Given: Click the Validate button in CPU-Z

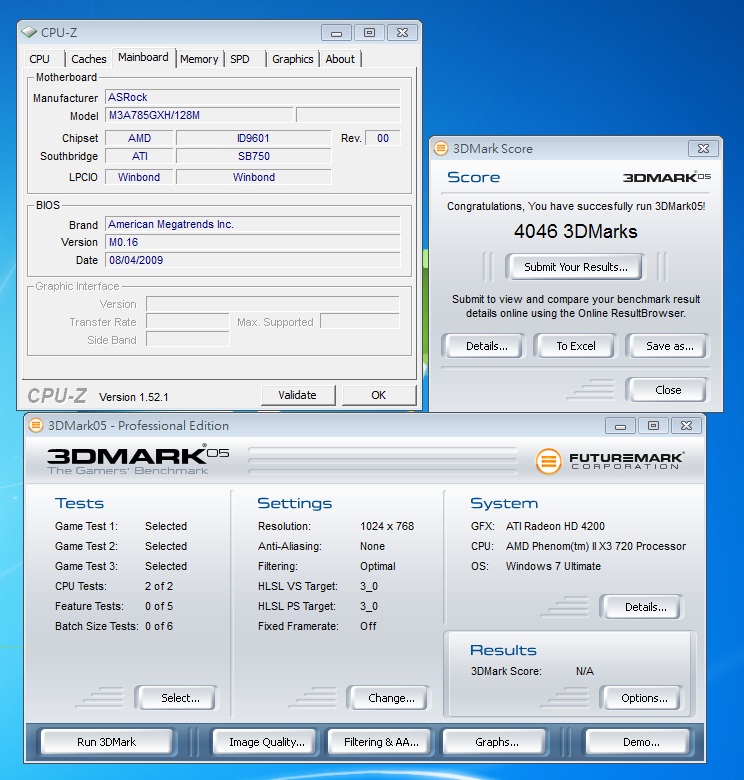Looking at the screenshot, I should tap(297, 395).
